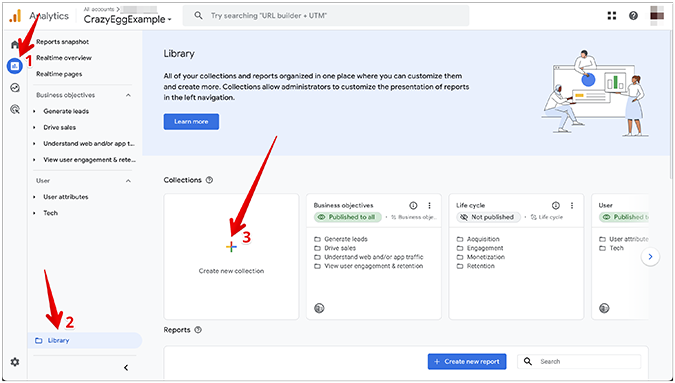Open the user account avatar
This screenshot has height=383, width=675.
(x=657, y=15)
